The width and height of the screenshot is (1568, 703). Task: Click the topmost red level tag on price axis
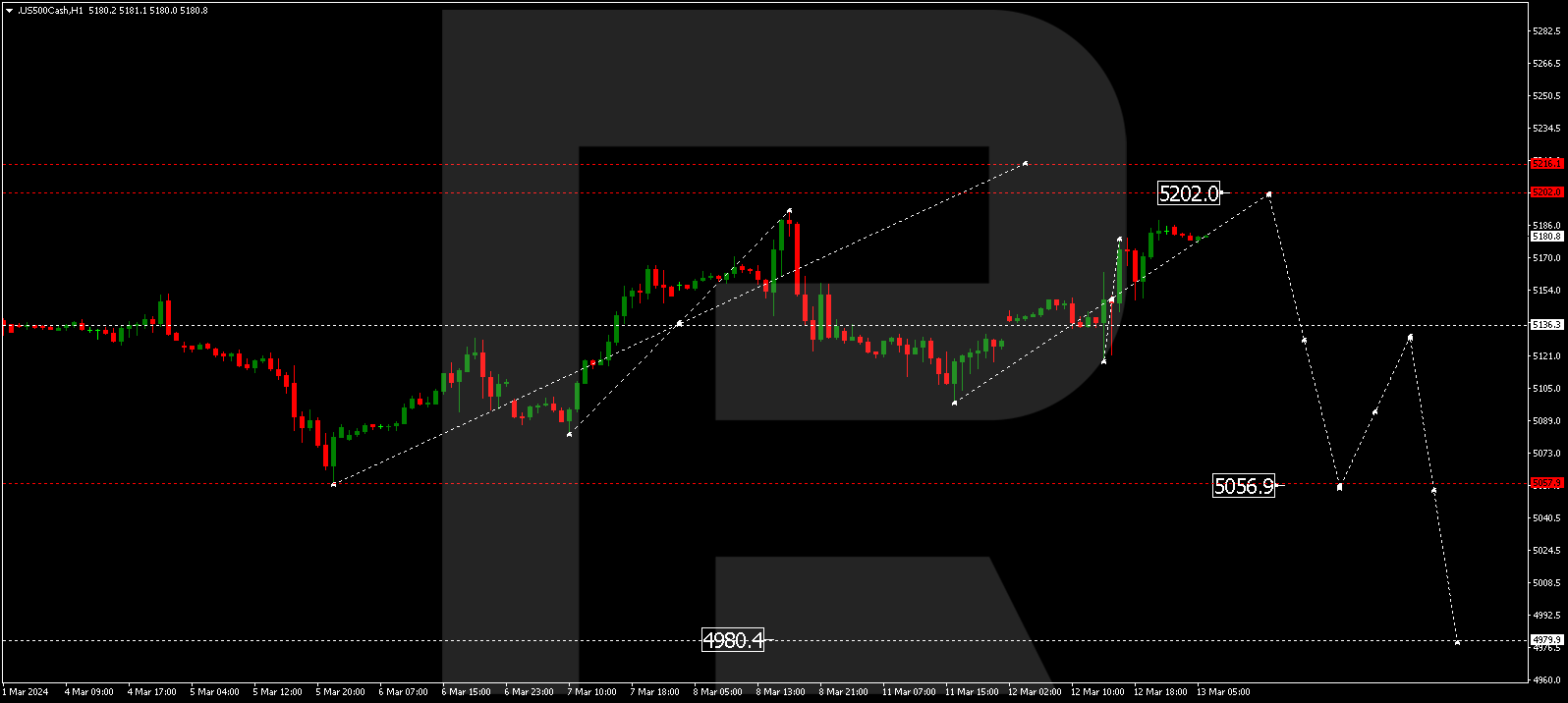click(x=1545, y=164)
